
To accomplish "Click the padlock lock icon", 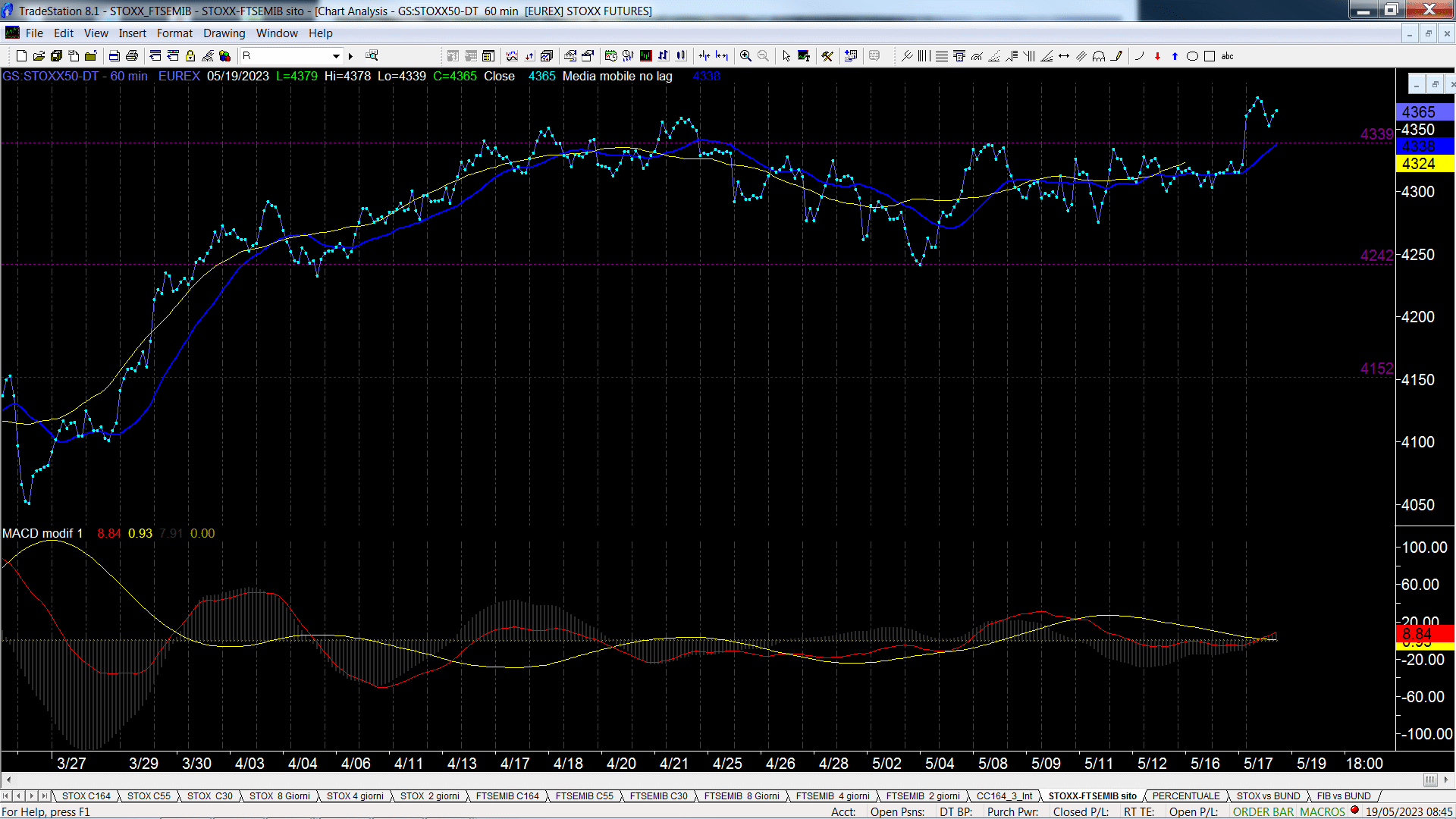I will coord(190,56).
